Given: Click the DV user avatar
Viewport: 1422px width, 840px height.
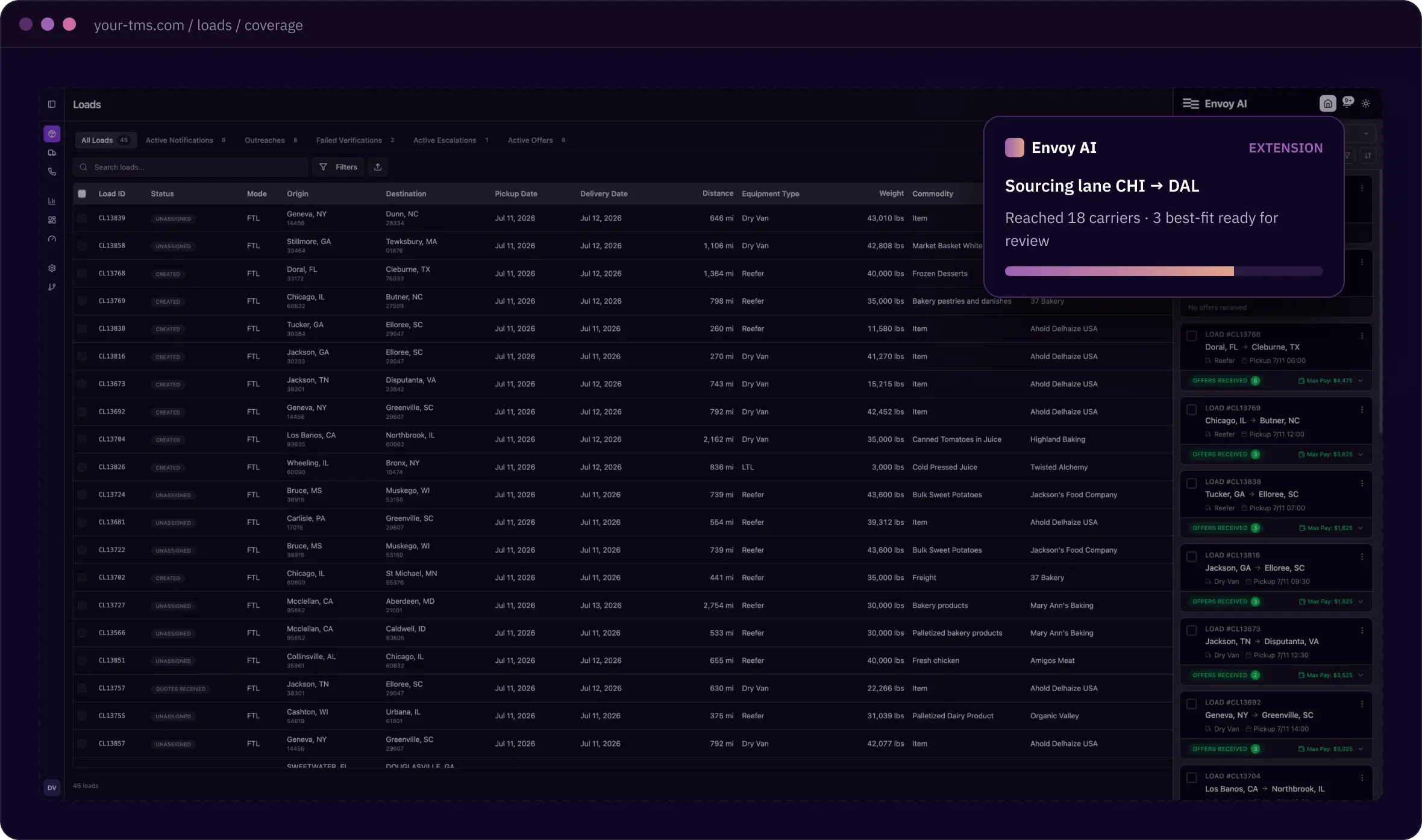Looking at the screenshot, I should point(52,788).
